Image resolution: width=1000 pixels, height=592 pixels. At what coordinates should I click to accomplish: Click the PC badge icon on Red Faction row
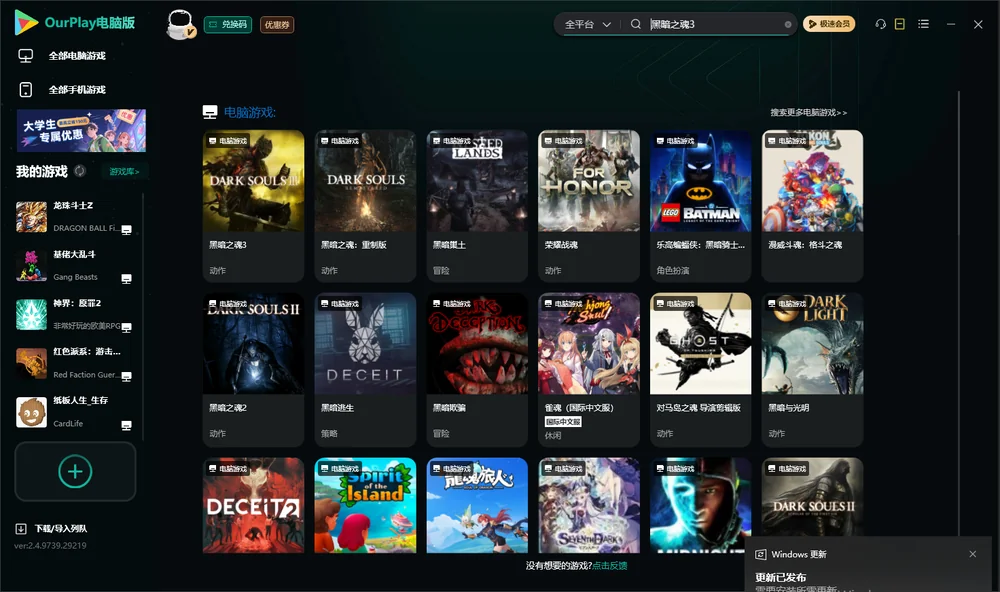(126, 376)
